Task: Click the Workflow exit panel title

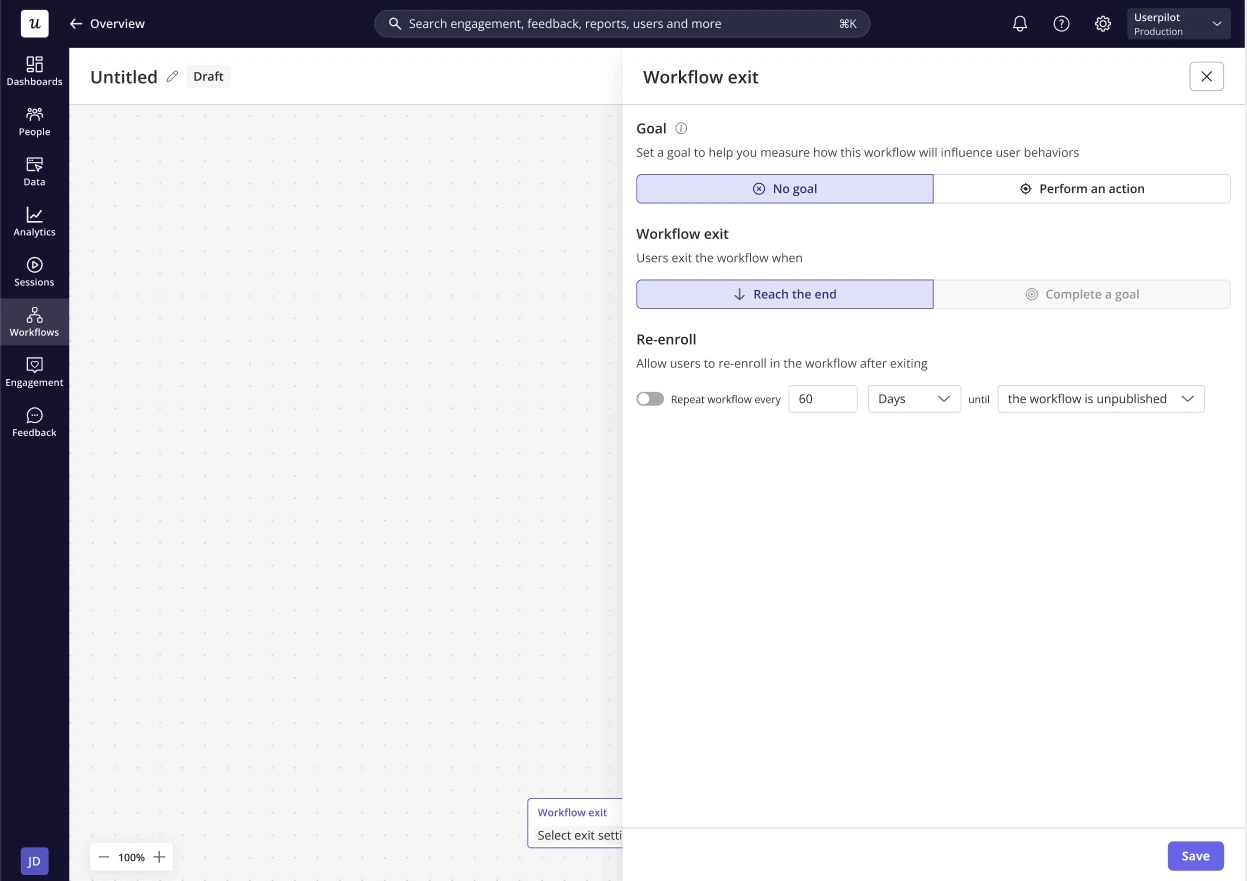Action: (700, 77)
